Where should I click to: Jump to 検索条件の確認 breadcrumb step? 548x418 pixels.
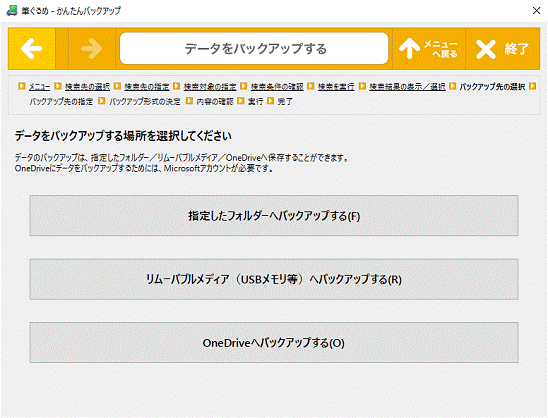click(x=277, y=86)
